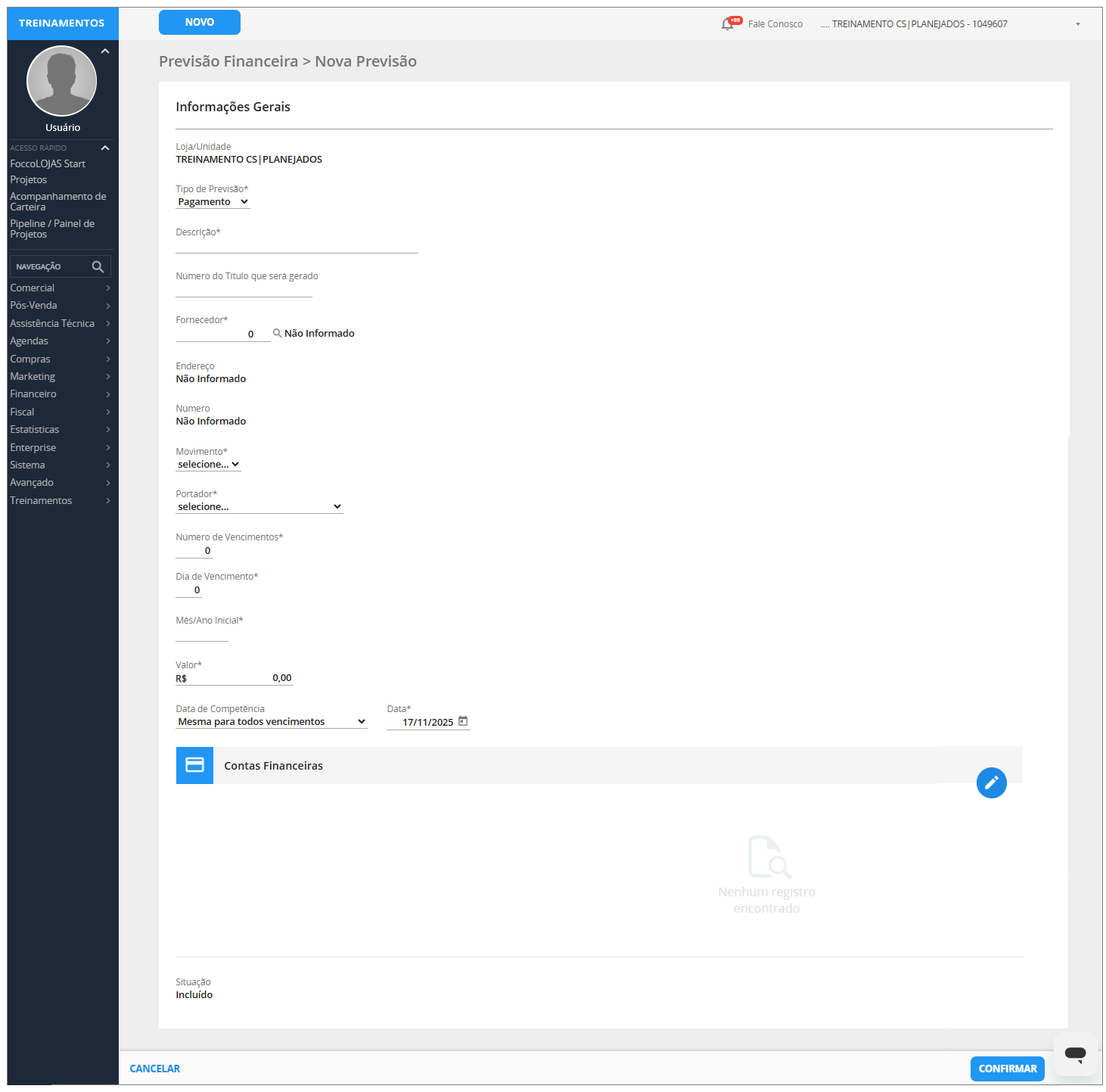Click the notifications bell icon

pos(728,23)
